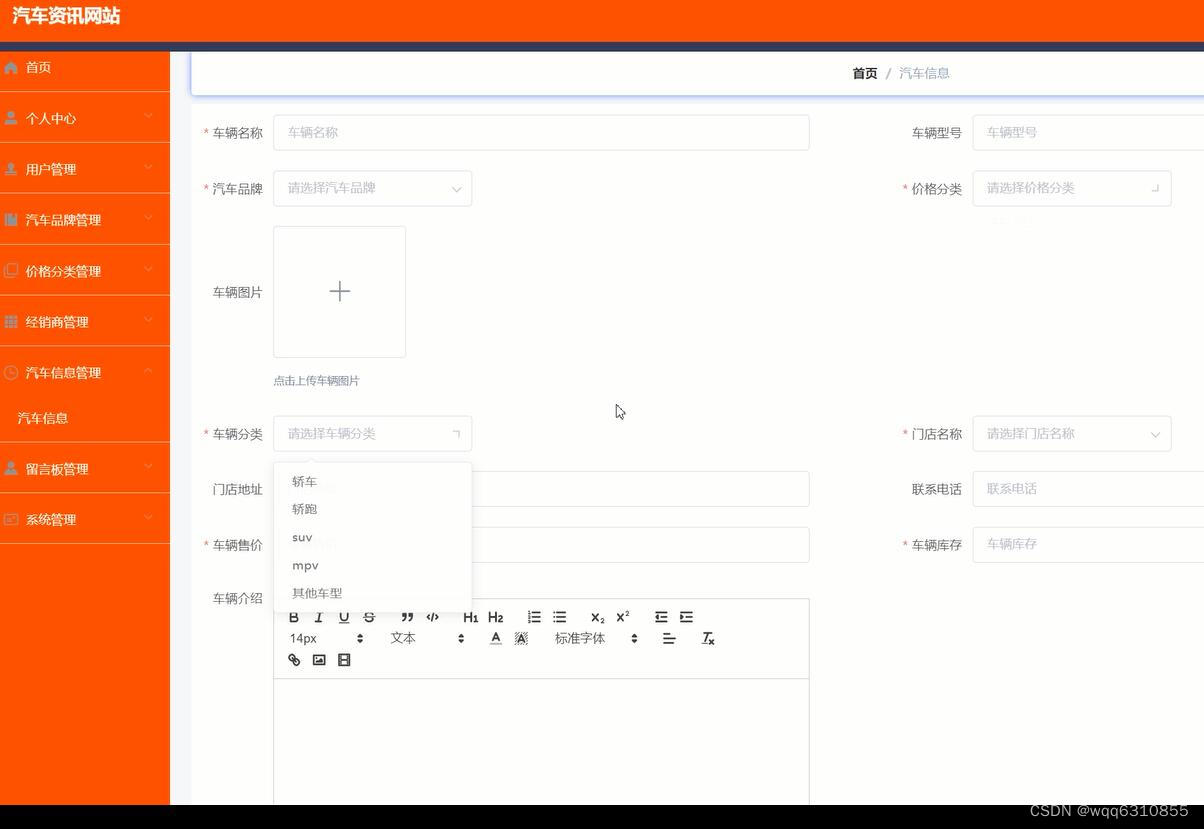Insert a hyperlink
This screenshot has width=1204, height=829.
[x=294, y=660]
